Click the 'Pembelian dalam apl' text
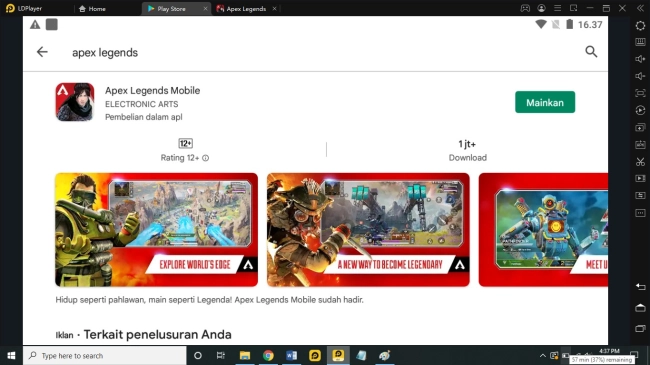 pyautogui.click(x=144, y=117)
